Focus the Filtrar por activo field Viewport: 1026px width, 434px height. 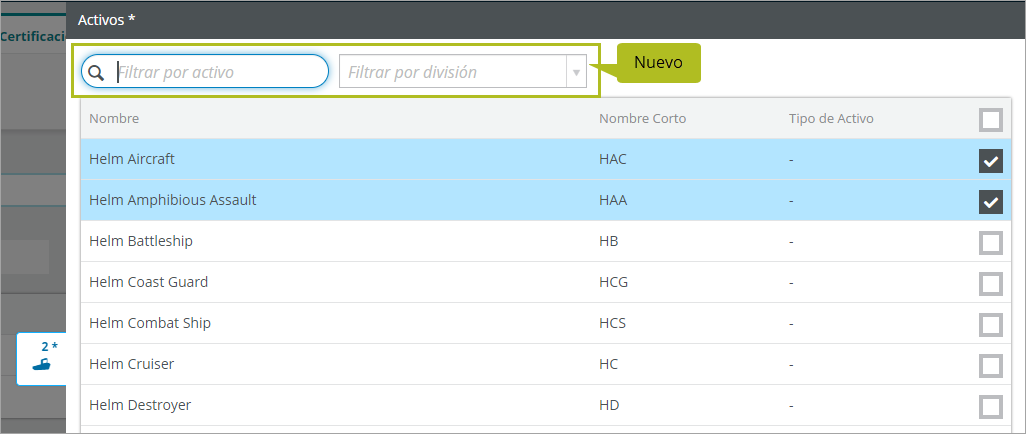pyautogui.click(x=205, y=71)
